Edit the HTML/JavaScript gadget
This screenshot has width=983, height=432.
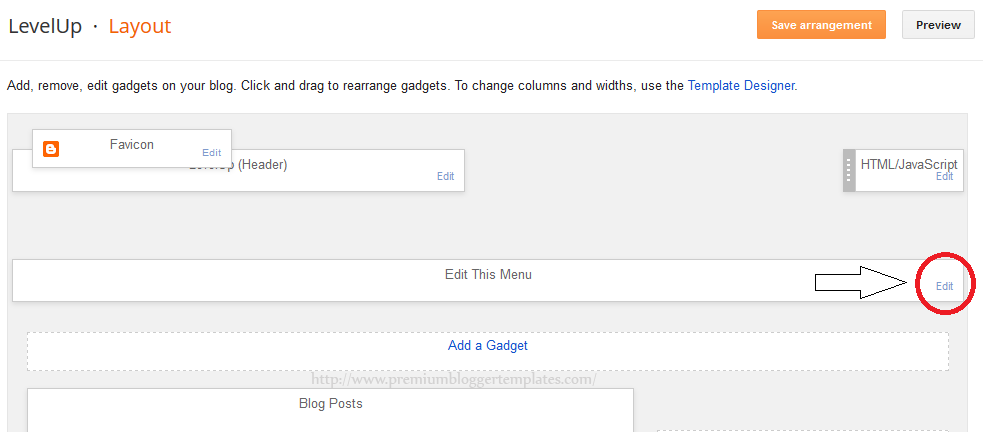tap(944, 177)
